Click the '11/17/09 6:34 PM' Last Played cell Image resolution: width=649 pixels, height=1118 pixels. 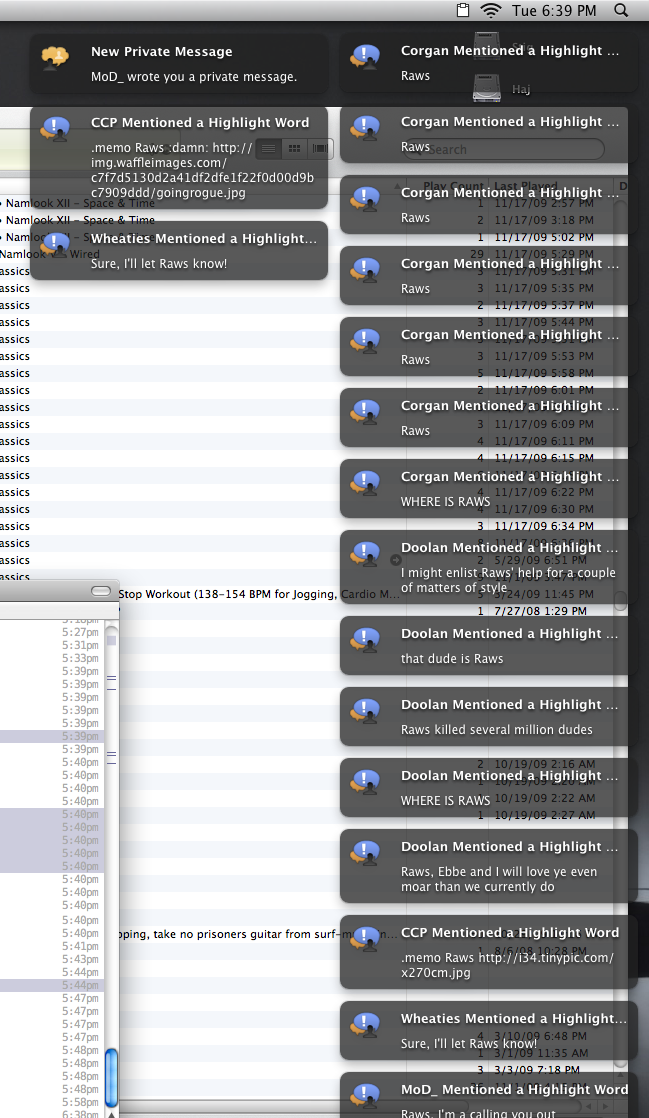point(544,526)
